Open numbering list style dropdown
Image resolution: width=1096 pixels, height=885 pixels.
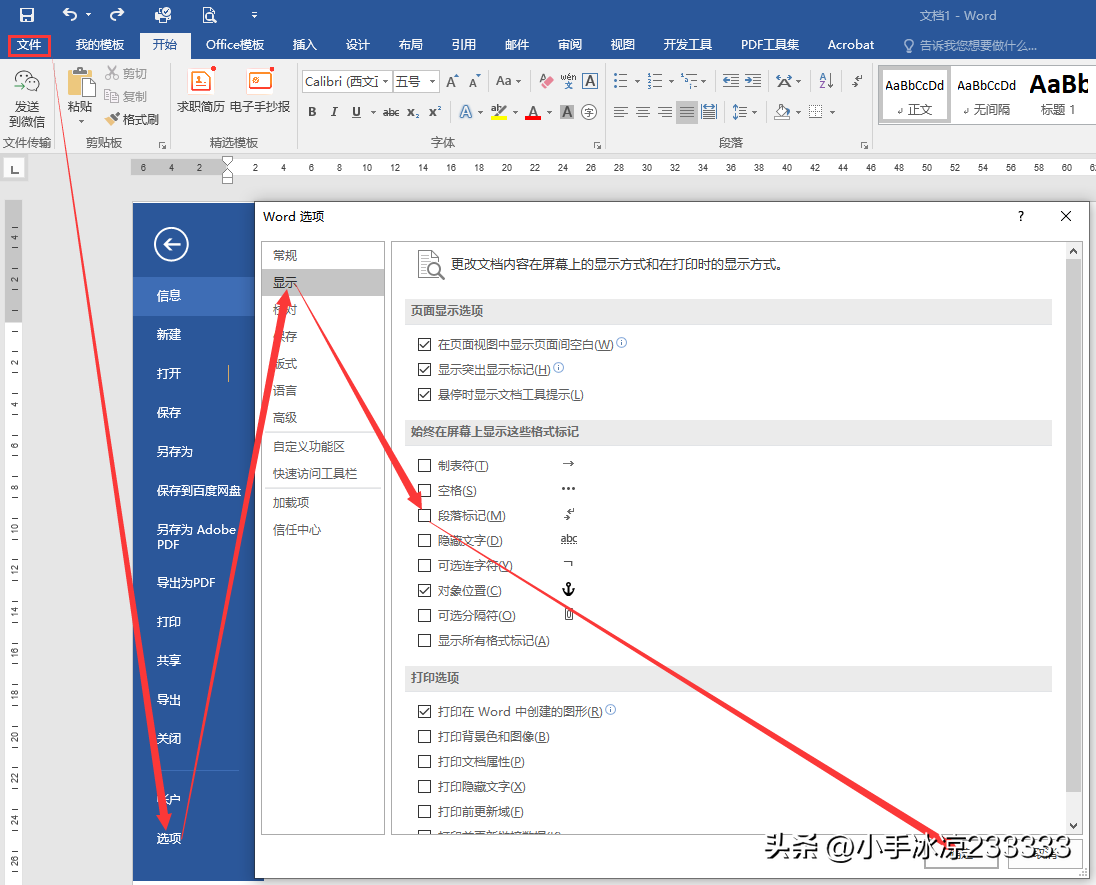tap(671, 81)
